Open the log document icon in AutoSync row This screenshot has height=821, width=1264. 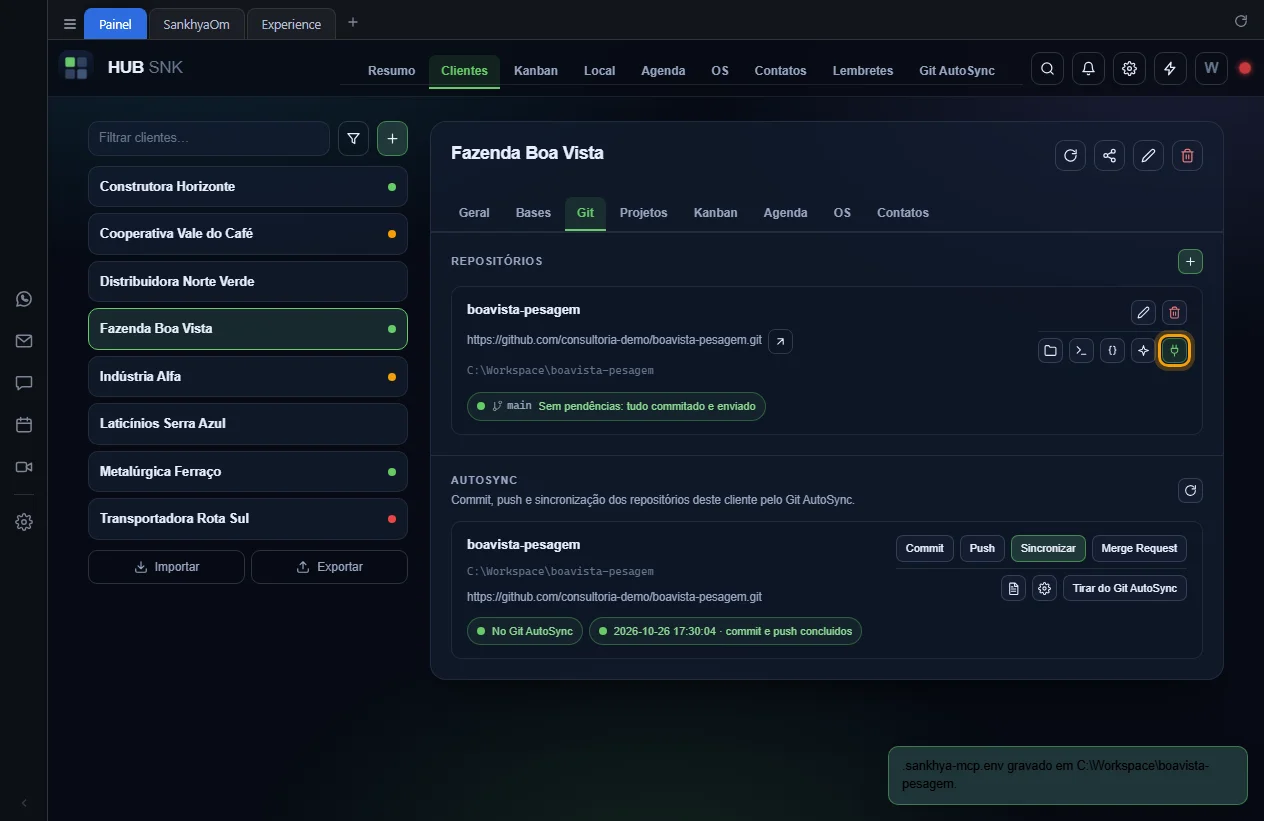tap(1013, 588)
